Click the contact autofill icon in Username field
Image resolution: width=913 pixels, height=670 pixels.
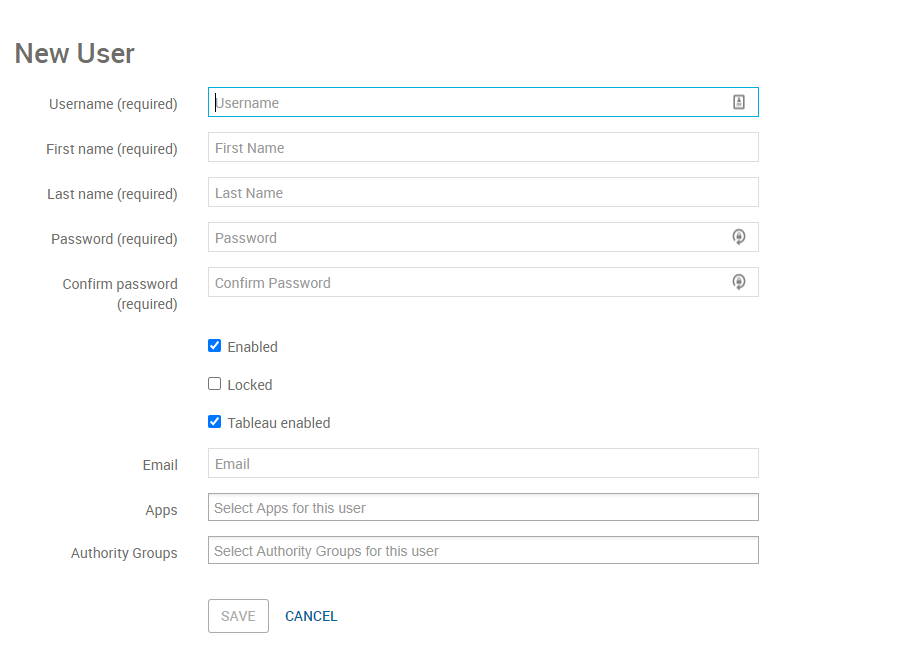tap(738, 102)
